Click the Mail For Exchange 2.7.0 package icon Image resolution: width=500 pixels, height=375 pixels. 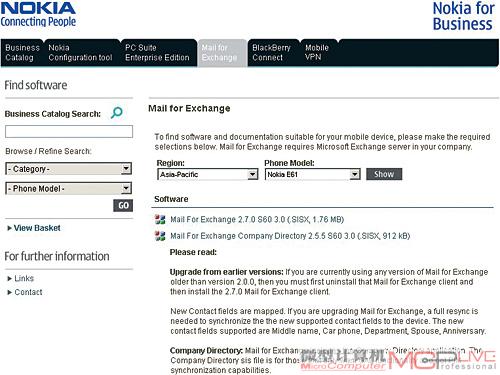click(160, 219)
